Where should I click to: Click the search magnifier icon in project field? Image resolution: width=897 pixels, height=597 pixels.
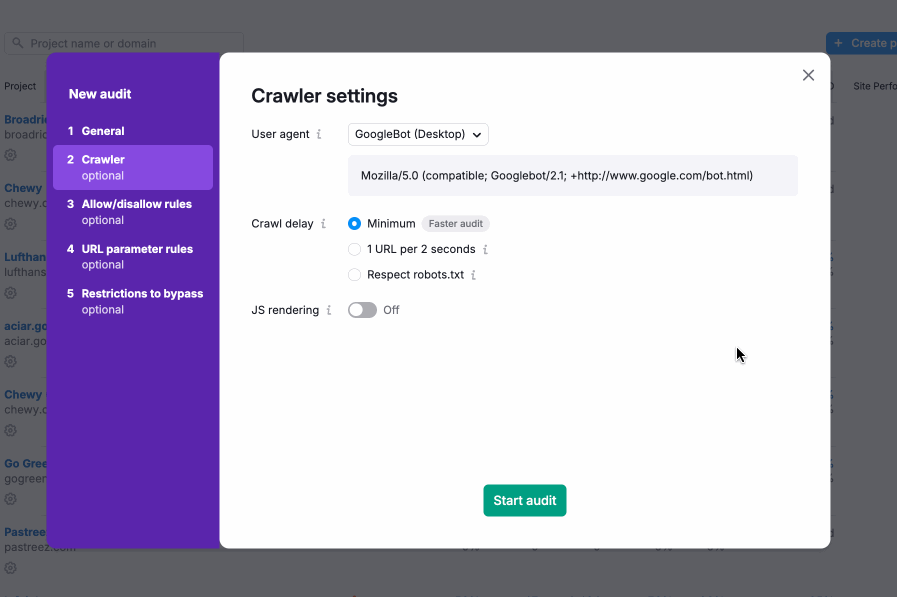pos(18,44)
